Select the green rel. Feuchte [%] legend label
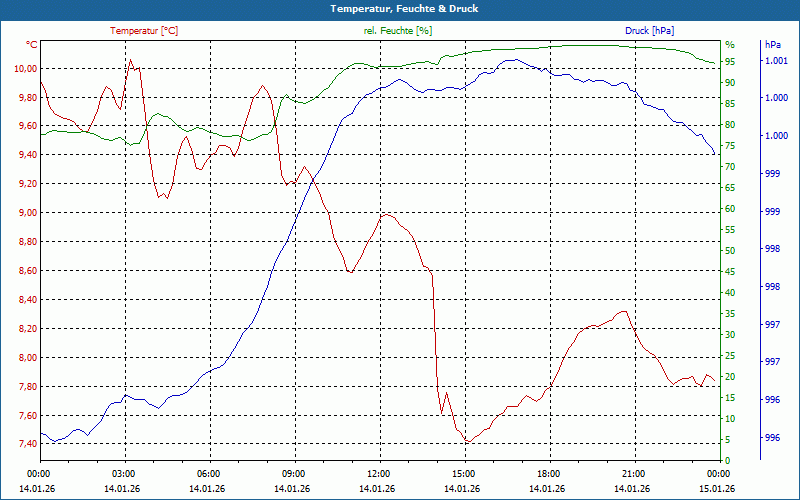 (x=398, y=31)
